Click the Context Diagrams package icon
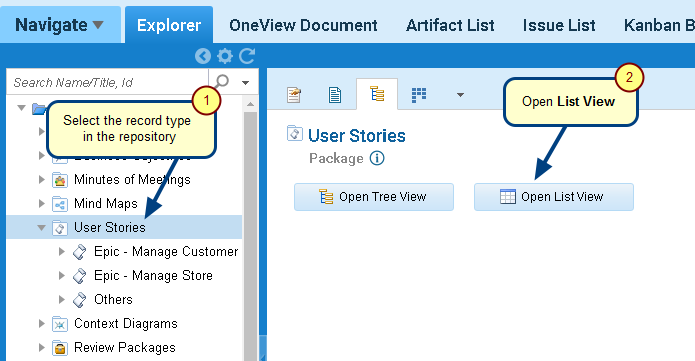695x361 pixels. [x=60, y=324]
